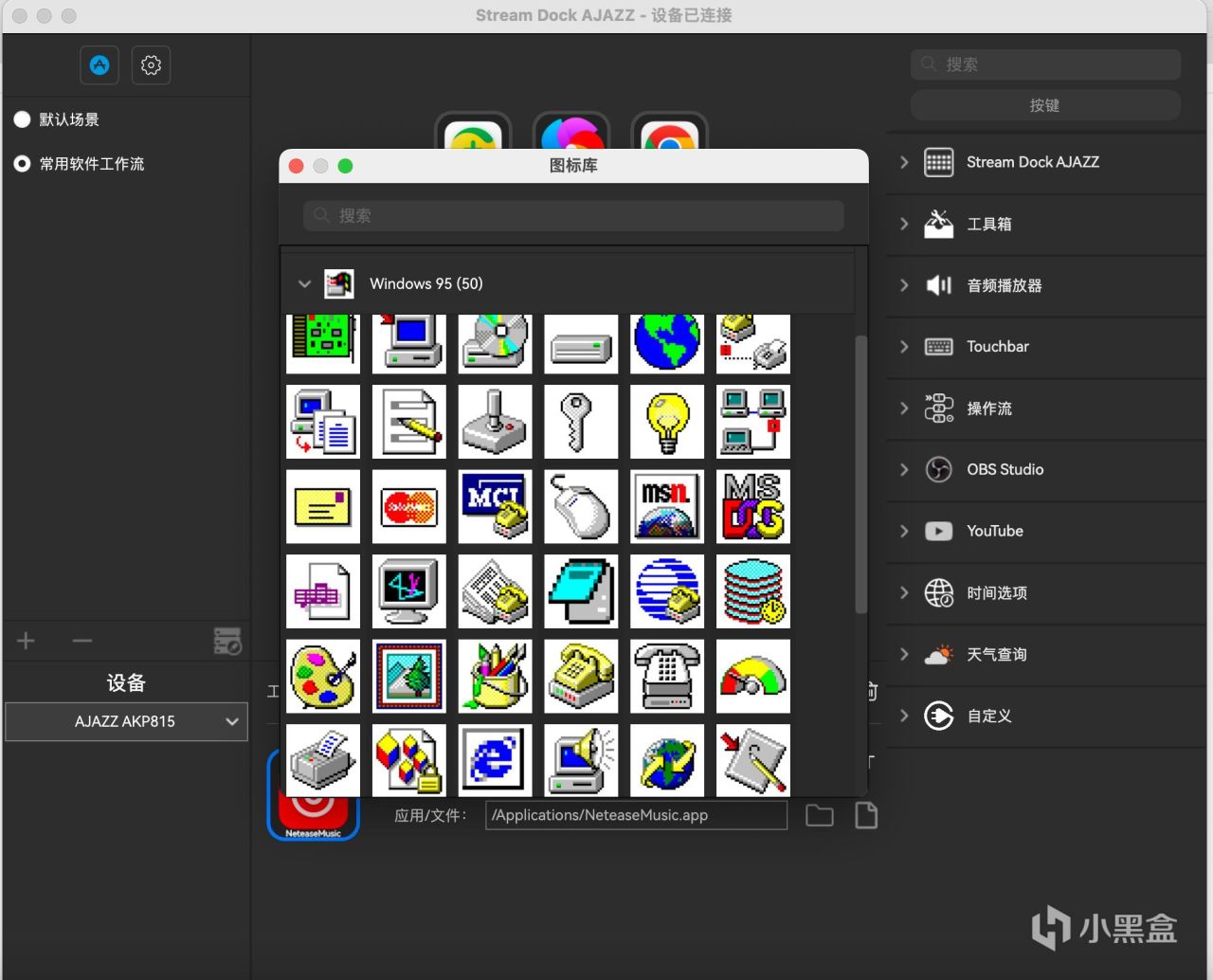The image size is (1213, 980).
Task: Open the store via the blue icon
Action: [x=100, y=65]
